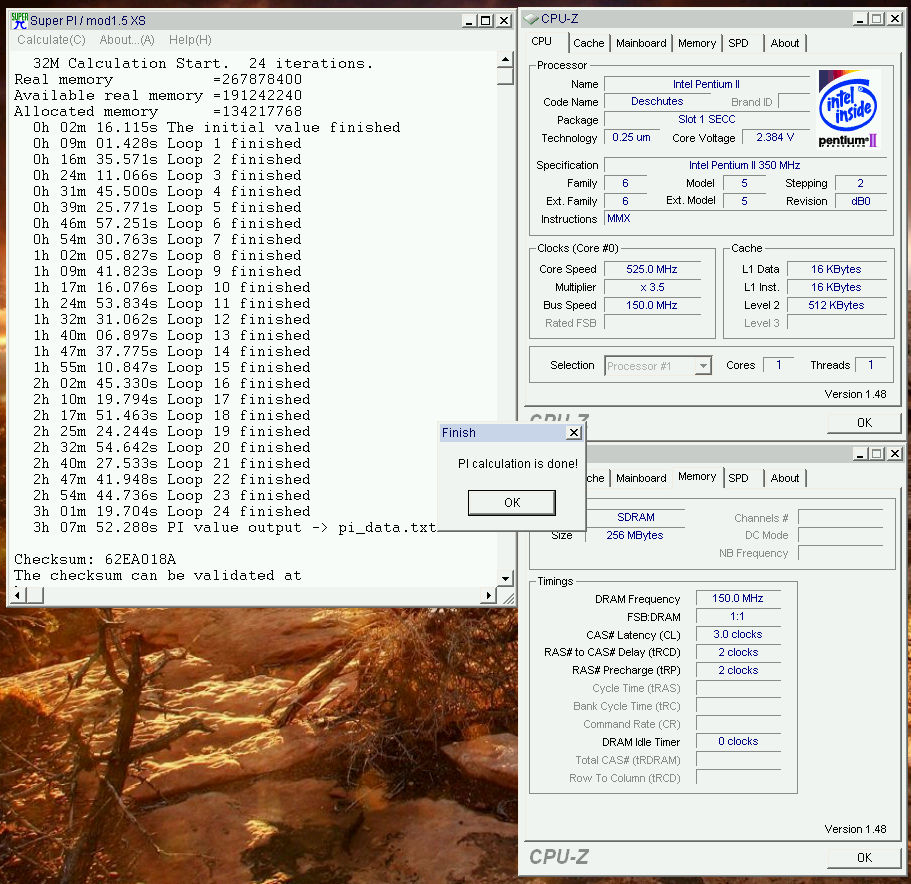Click the CPU-Z title bar icon

530,19
